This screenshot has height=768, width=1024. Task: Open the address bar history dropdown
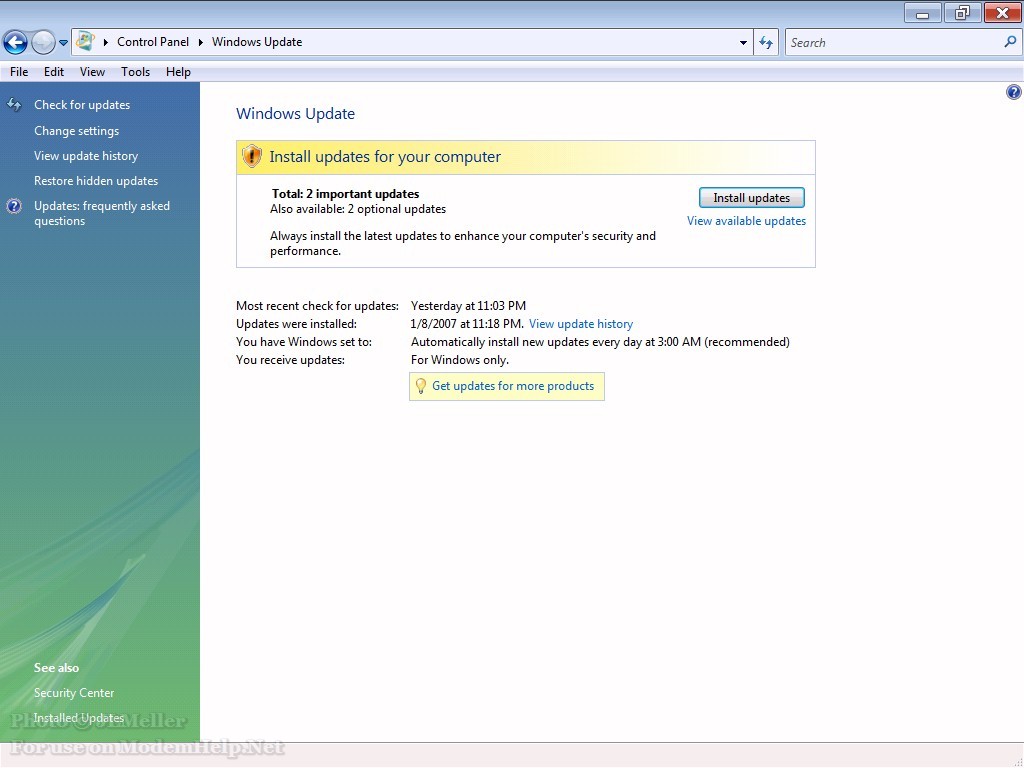pos(743,42)
